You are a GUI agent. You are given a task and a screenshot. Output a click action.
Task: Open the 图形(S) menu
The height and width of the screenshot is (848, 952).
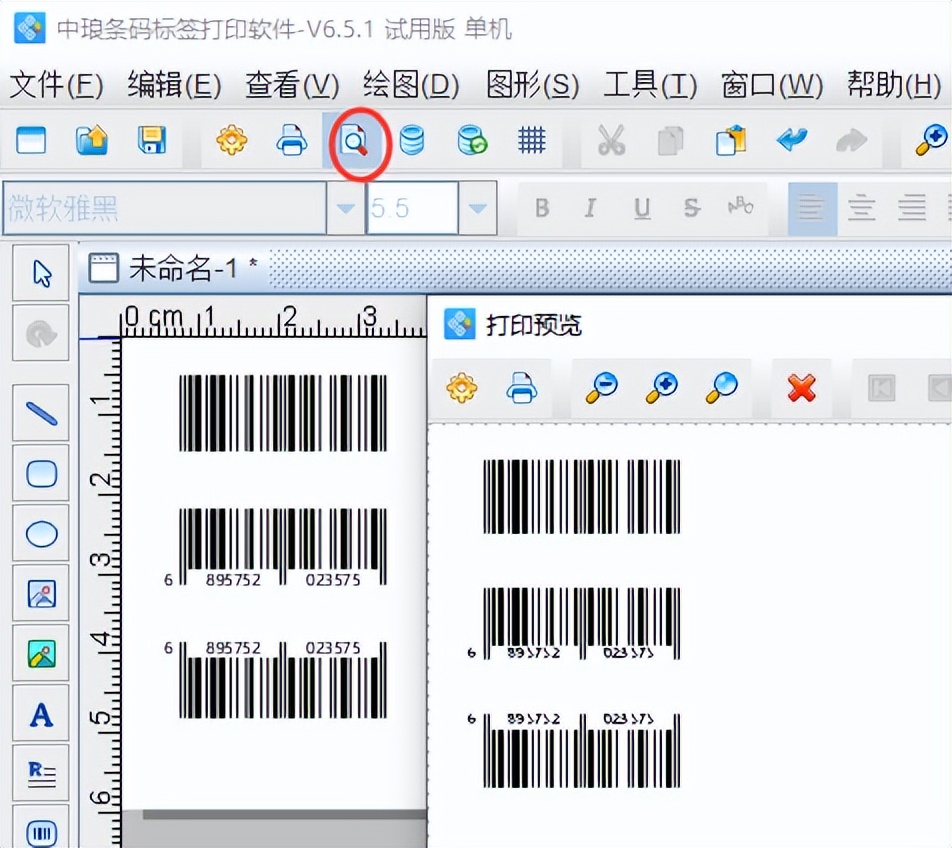532,84
